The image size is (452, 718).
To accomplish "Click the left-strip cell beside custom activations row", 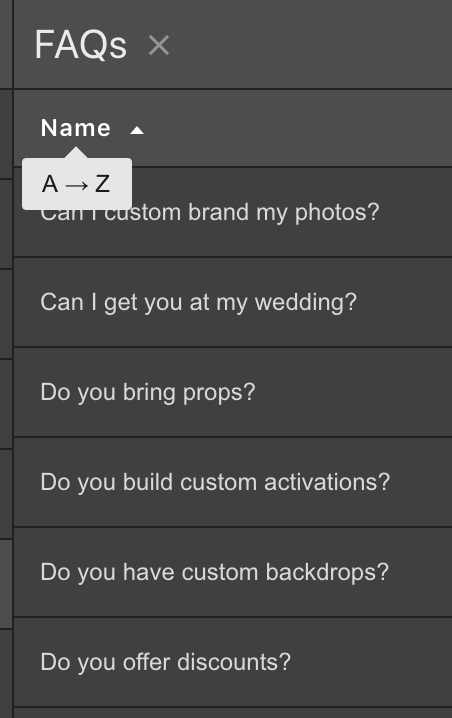I will click(x=6, y=494).
